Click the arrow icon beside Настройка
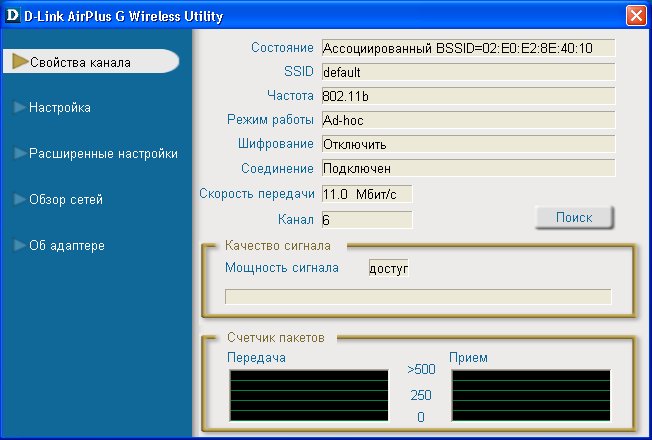Screen dimensions: 652x440 (20, 107)
